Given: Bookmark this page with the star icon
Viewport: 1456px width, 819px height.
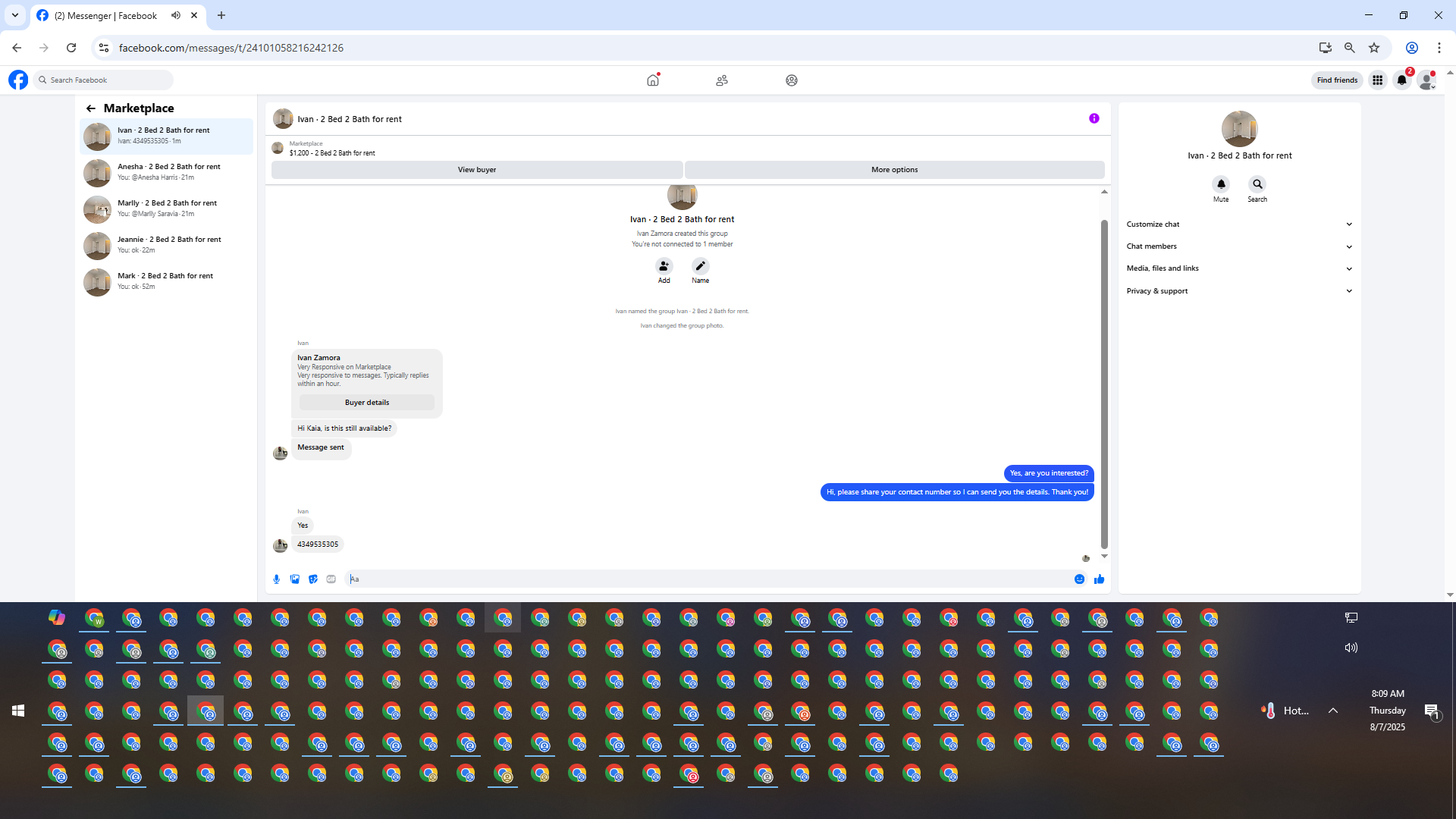Looking at the screenshot, I should pos(1374,48).
